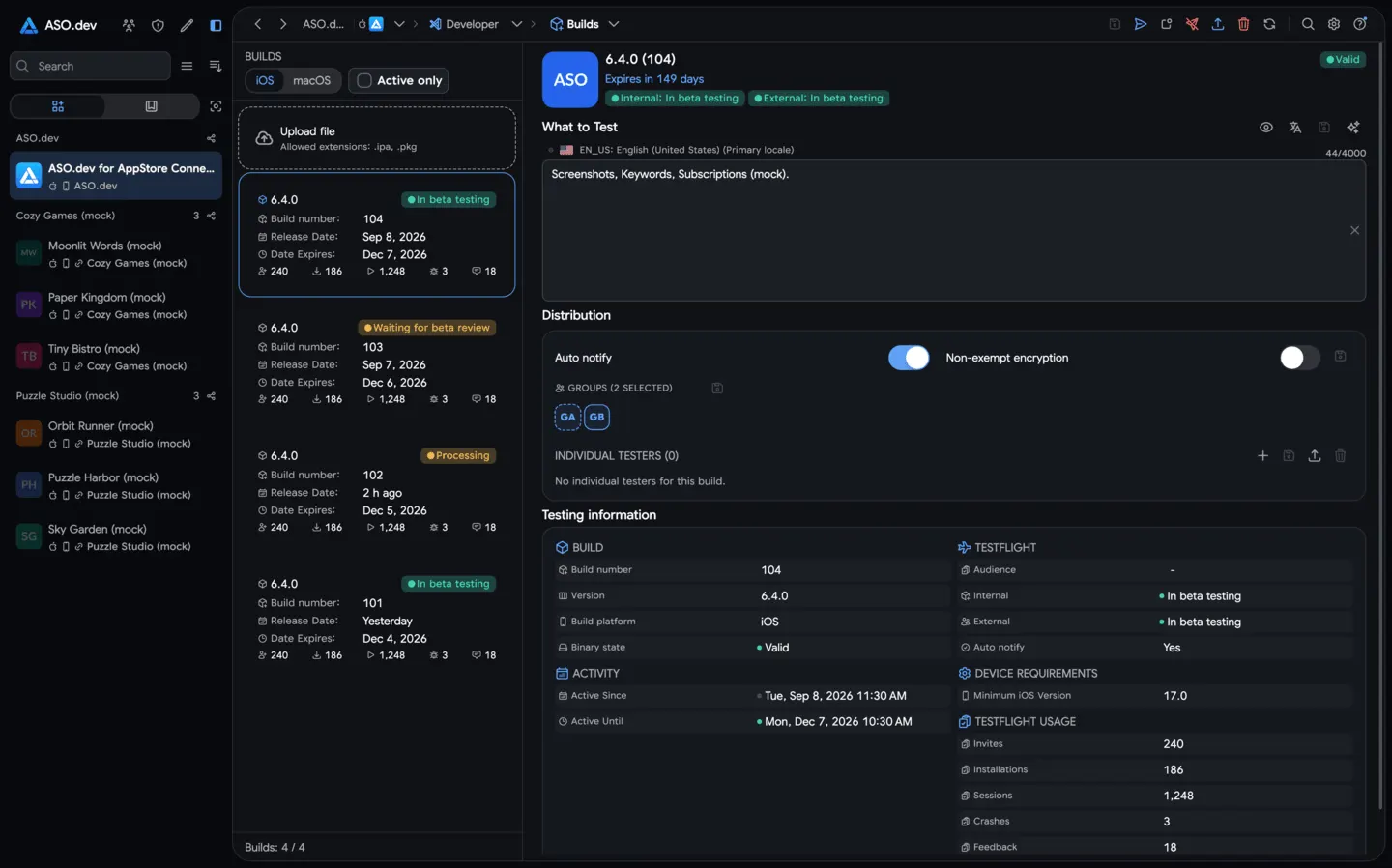The height and width of the screenshot is (868, 1392).
Task: Open Moonlit Words (mock) app
Action: click(116, 254)
